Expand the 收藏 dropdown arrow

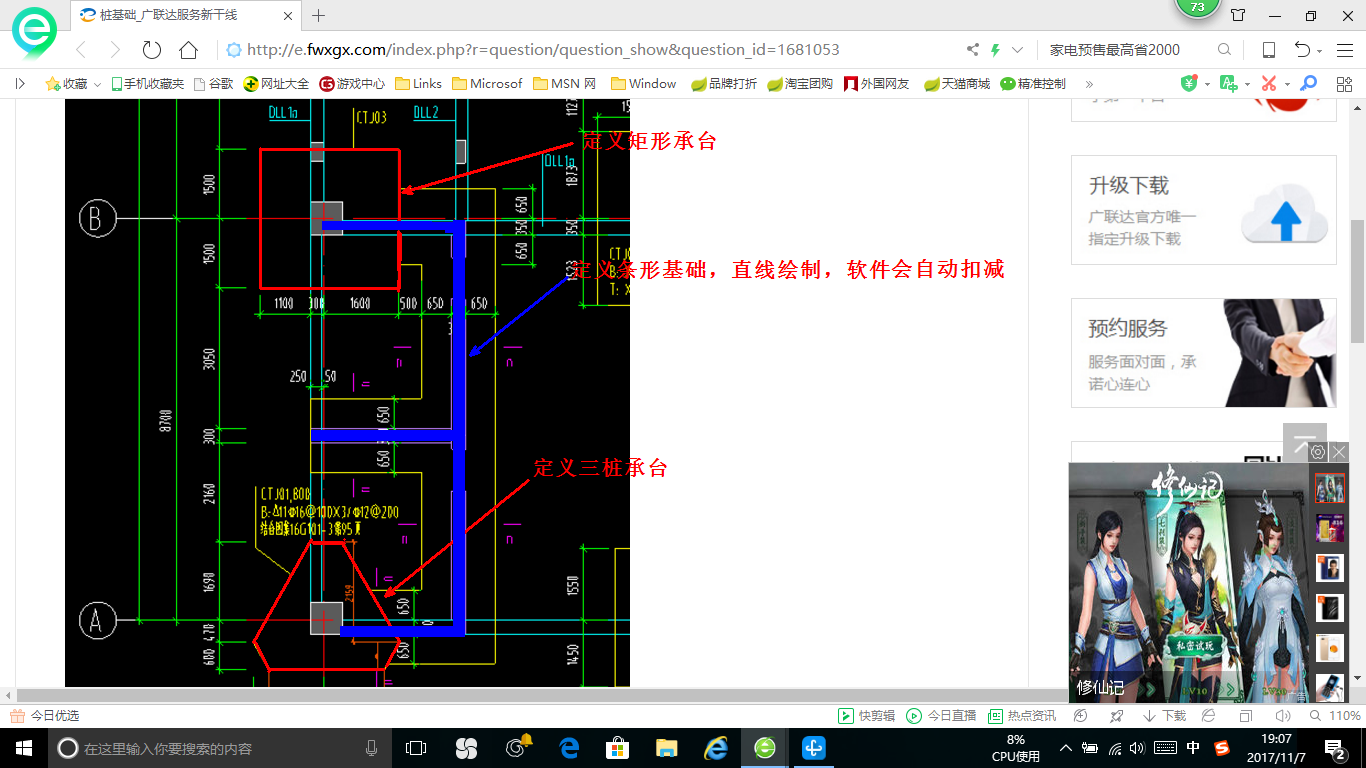pyautogui.click(x=97, y=85)
